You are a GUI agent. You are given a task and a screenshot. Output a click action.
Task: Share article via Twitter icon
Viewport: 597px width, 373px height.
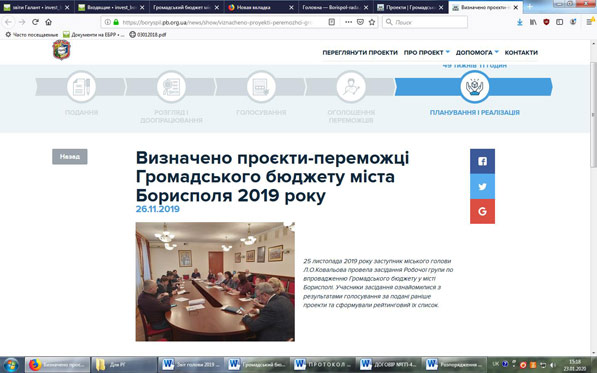pos(482,186)
